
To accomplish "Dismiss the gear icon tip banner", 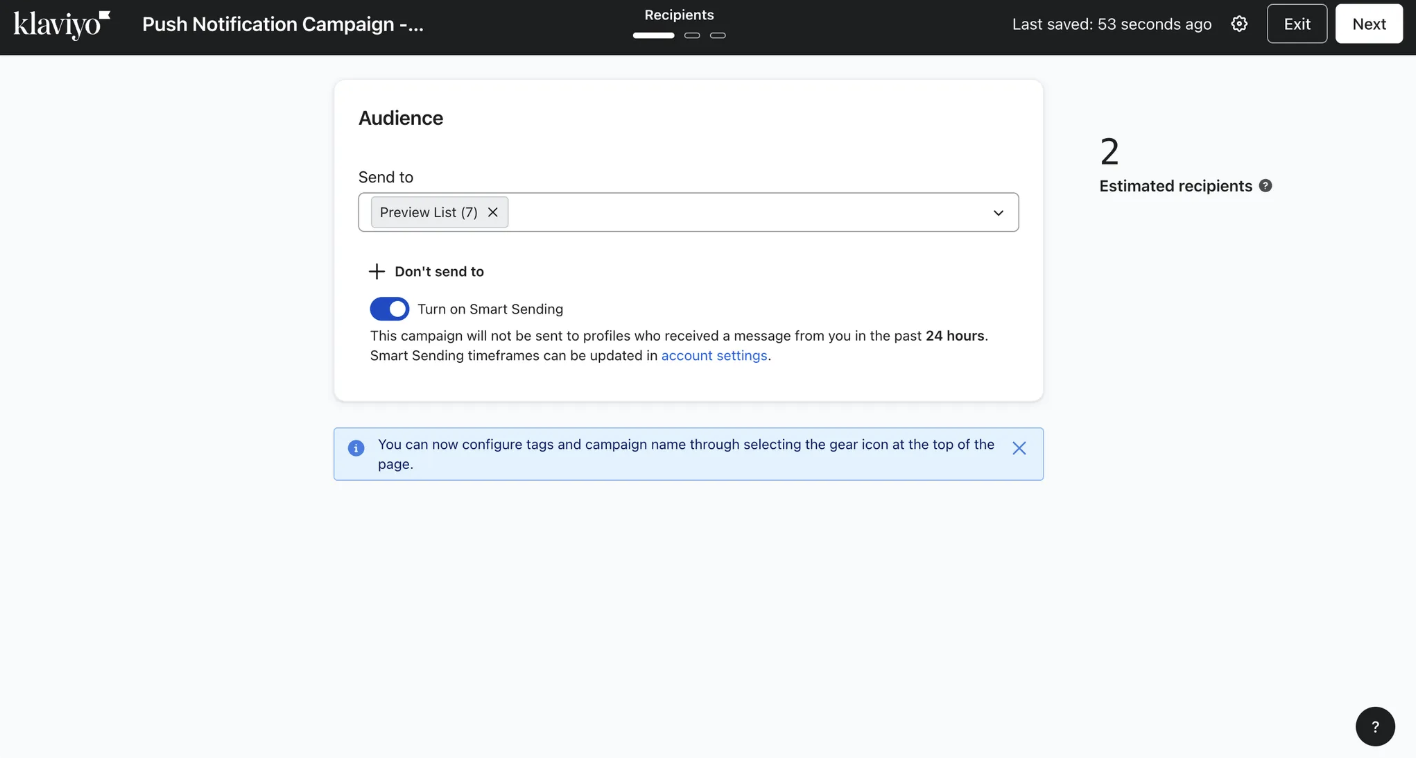I will click(1019, 448).
